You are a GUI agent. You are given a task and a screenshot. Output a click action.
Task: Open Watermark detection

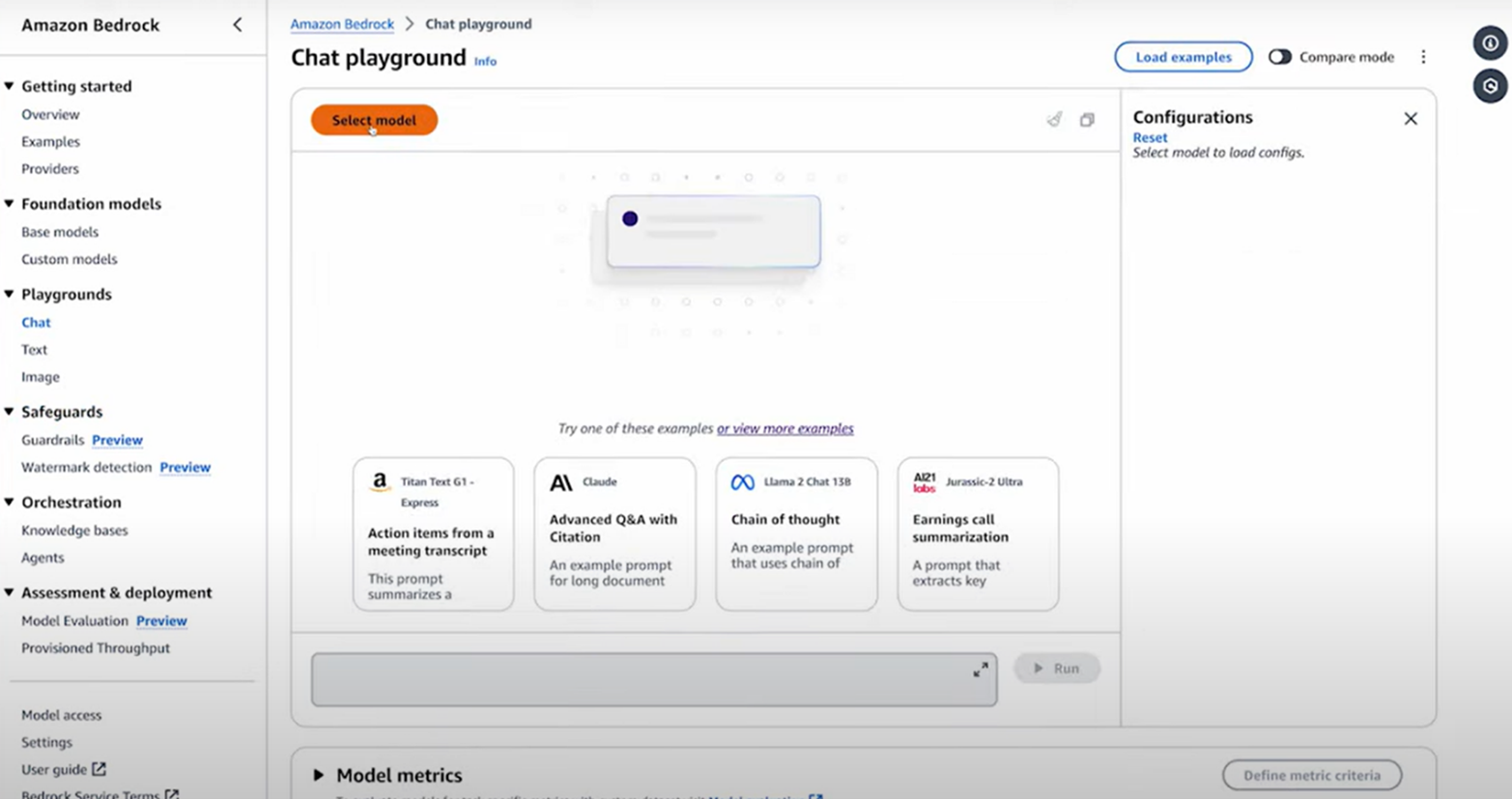click(87, 467)
